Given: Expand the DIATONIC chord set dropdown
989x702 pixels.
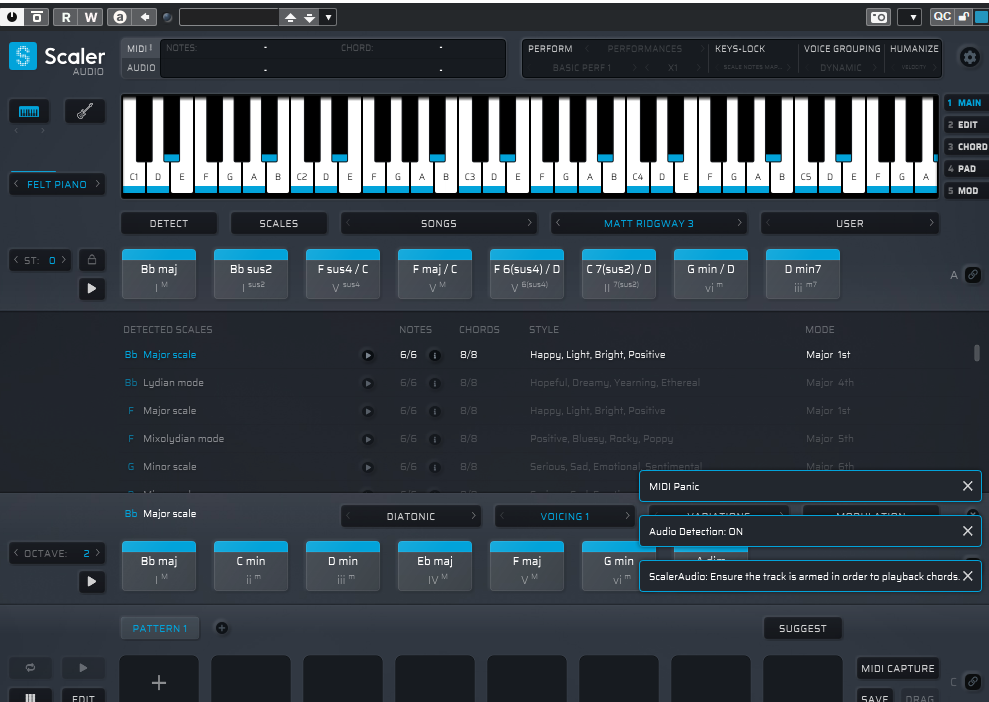Looking at the screenshot, I should coord(411,516).
